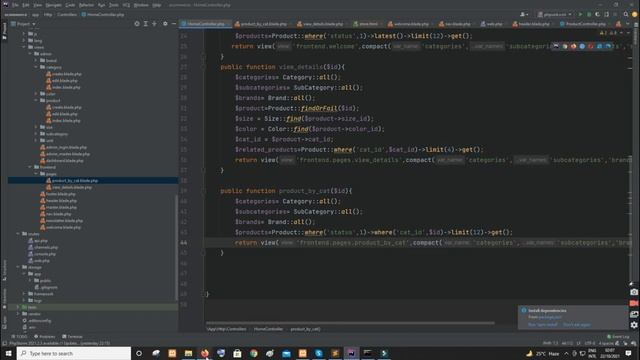Collapse the views folder
Image resolution: width=640 pixels, height=360 pixels.
click(x=24, y=47)
